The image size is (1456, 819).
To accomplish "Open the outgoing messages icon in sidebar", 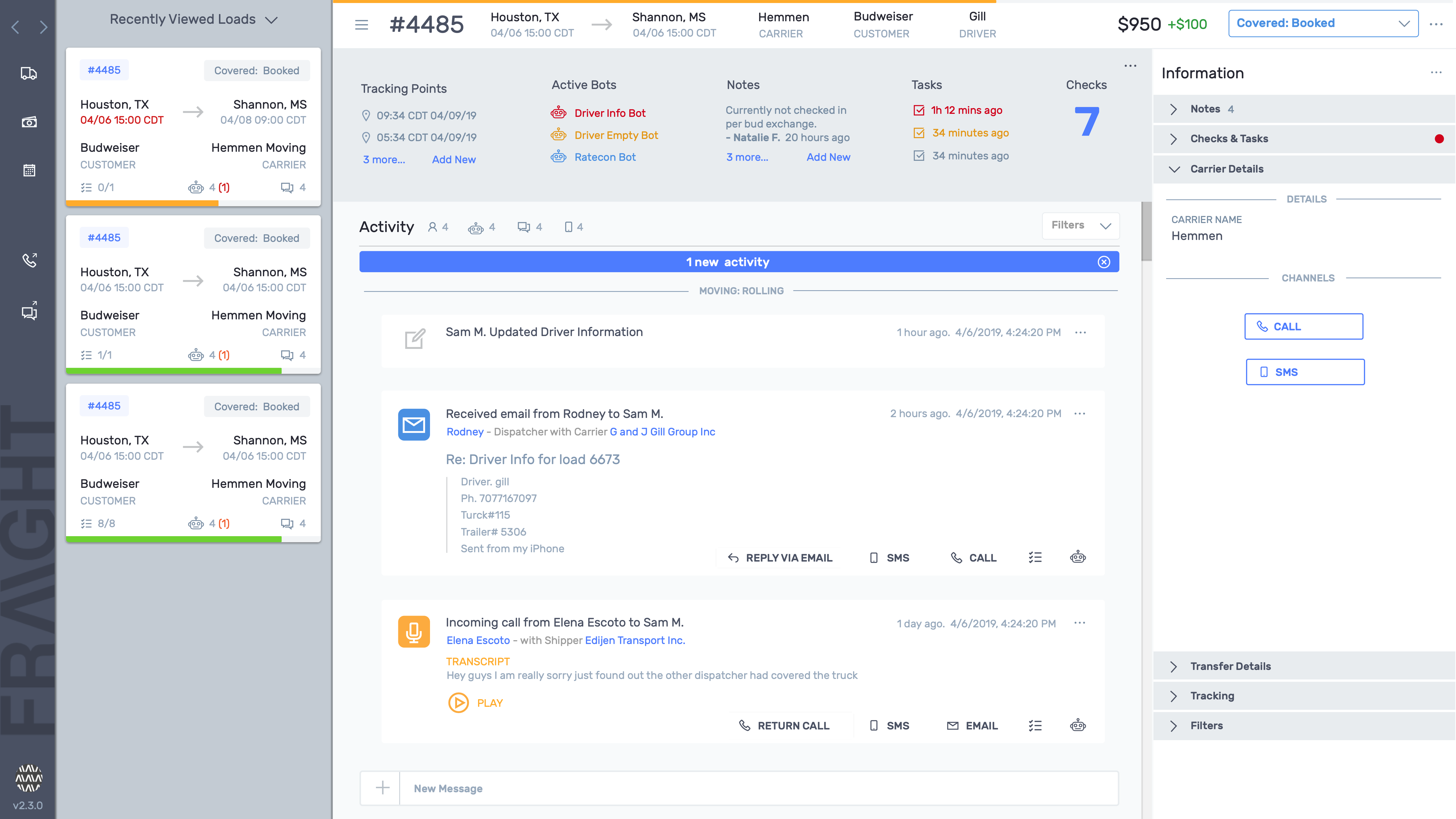I will (x=29, y=311).
